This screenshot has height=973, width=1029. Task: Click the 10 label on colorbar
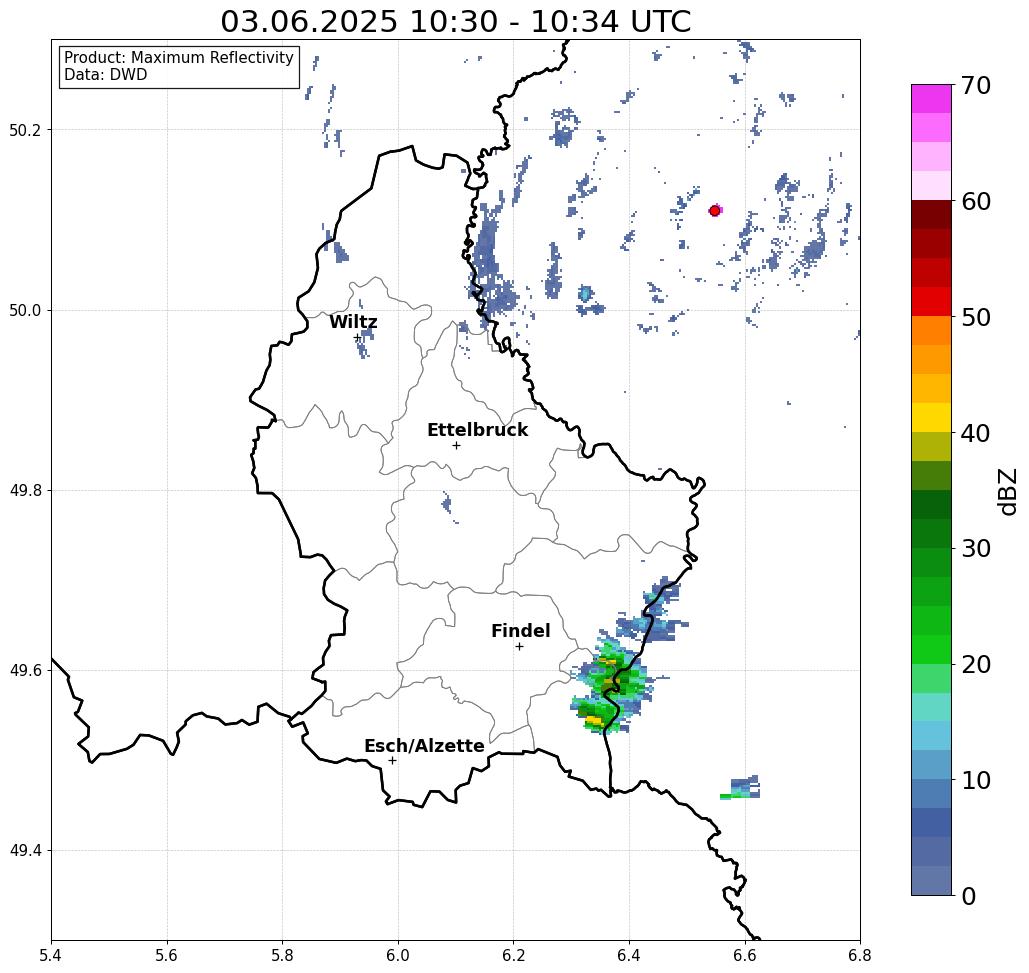pos(976,780)
